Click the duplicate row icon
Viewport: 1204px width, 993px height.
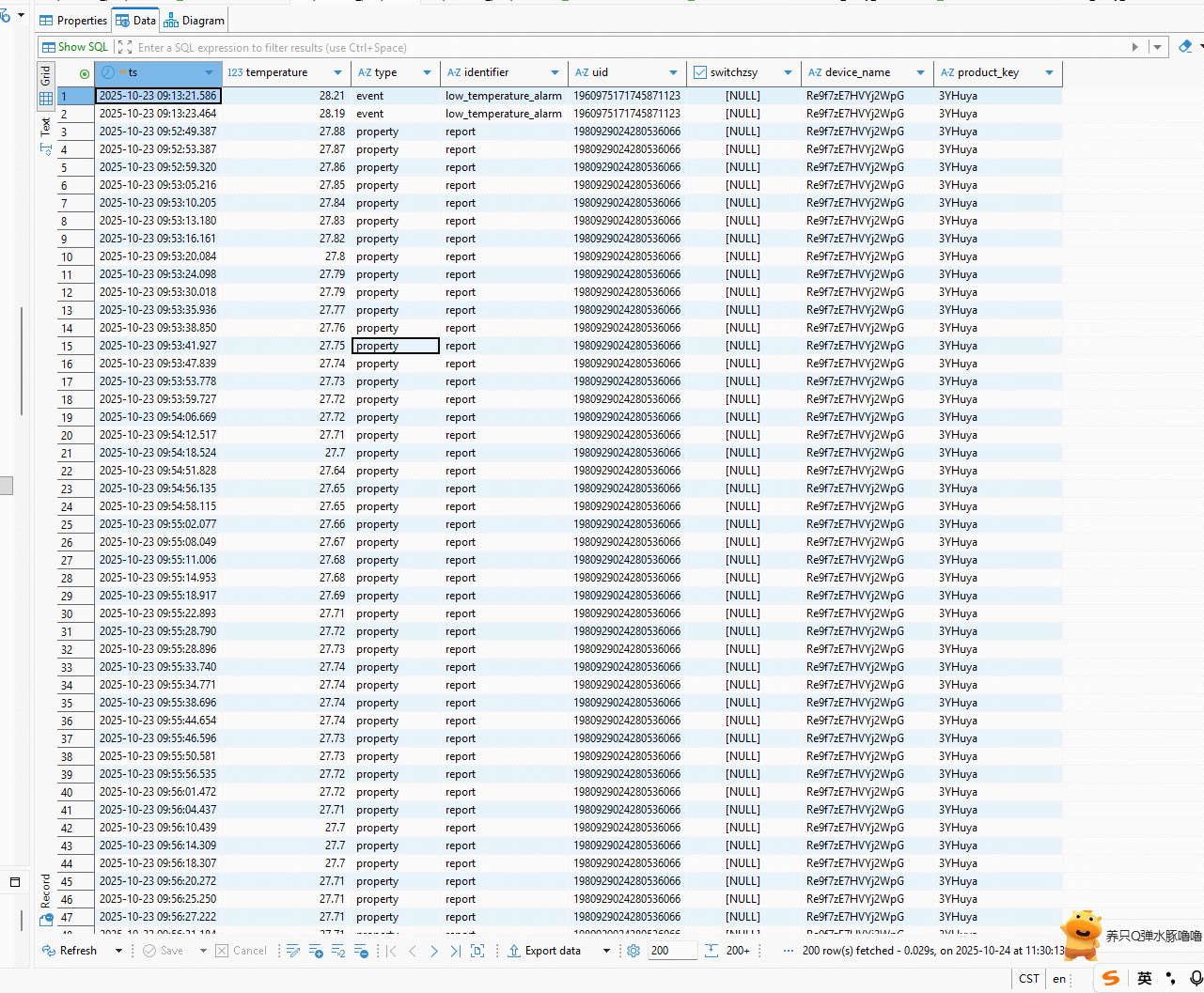[338, 951]
